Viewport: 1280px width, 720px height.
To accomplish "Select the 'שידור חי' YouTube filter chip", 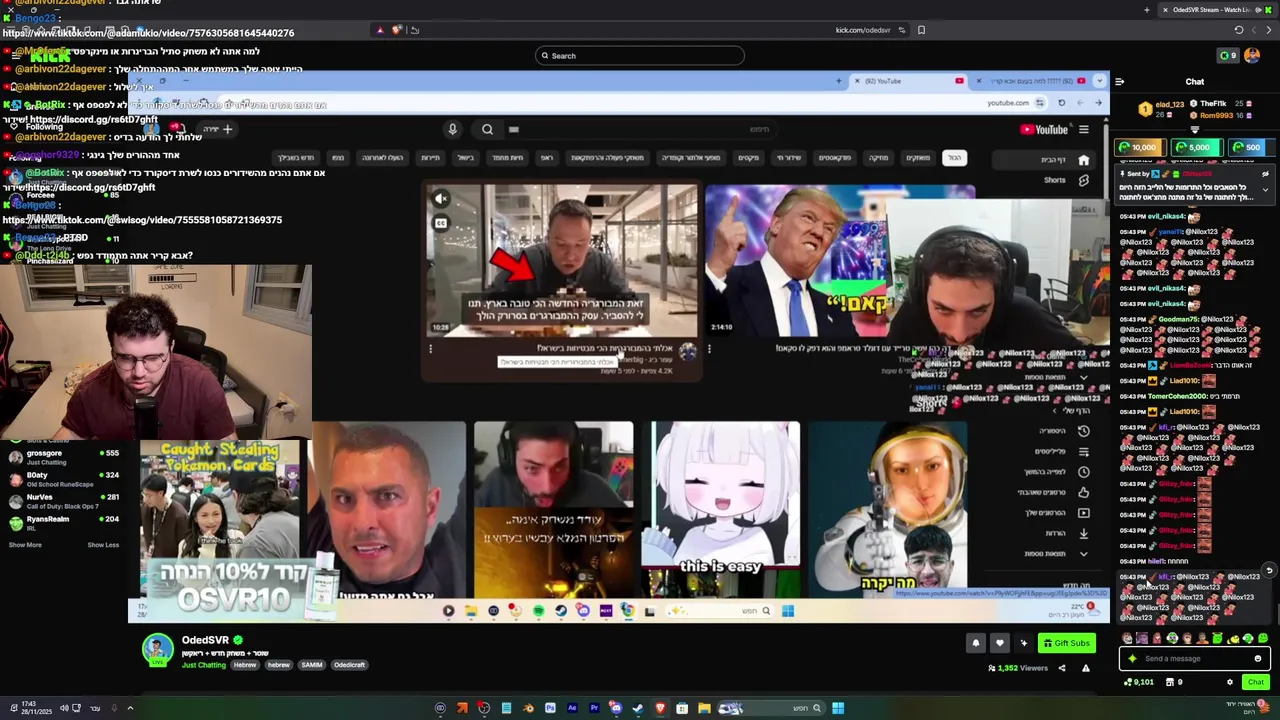I will click(789, 157).
